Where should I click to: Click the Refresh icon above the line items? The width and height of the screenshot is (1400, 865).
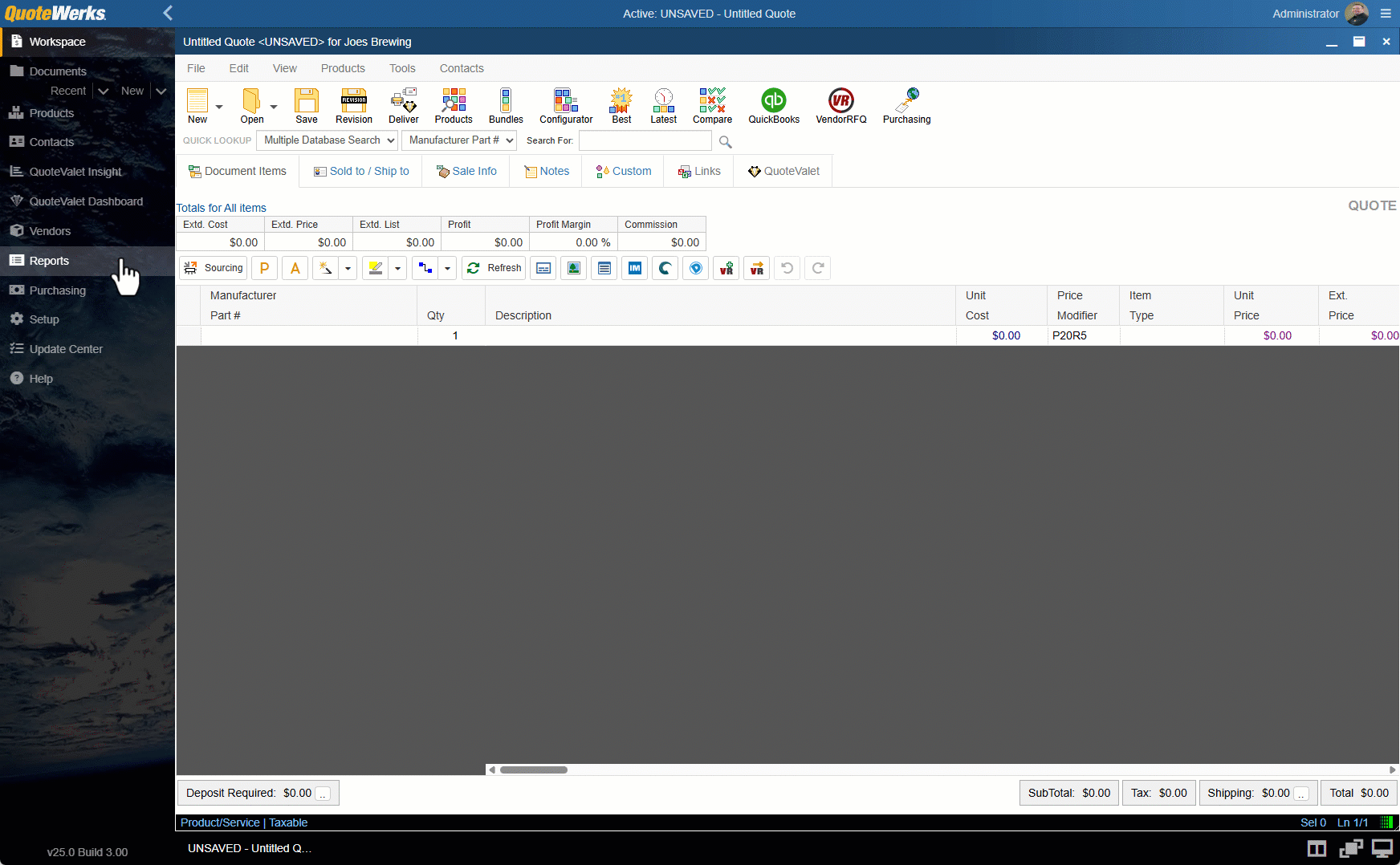pos(494,268)
